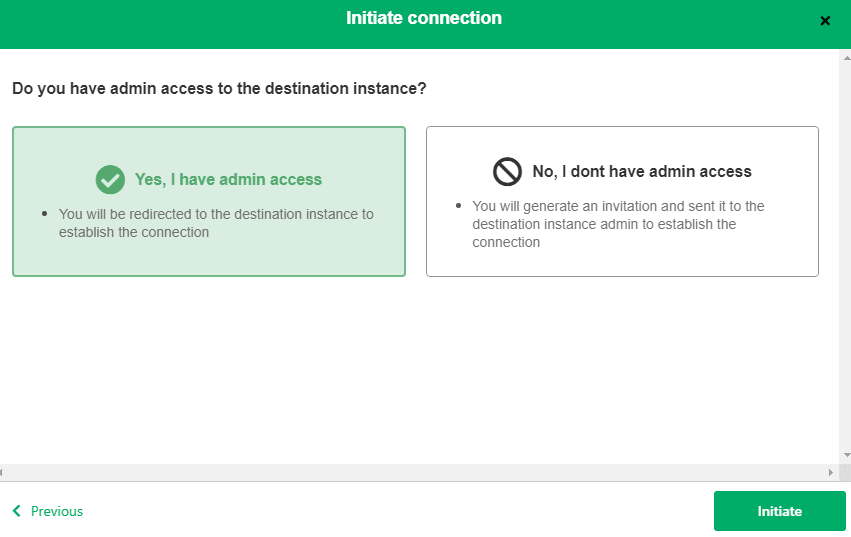Click the 'Yes, I have admin access' label

228,180
